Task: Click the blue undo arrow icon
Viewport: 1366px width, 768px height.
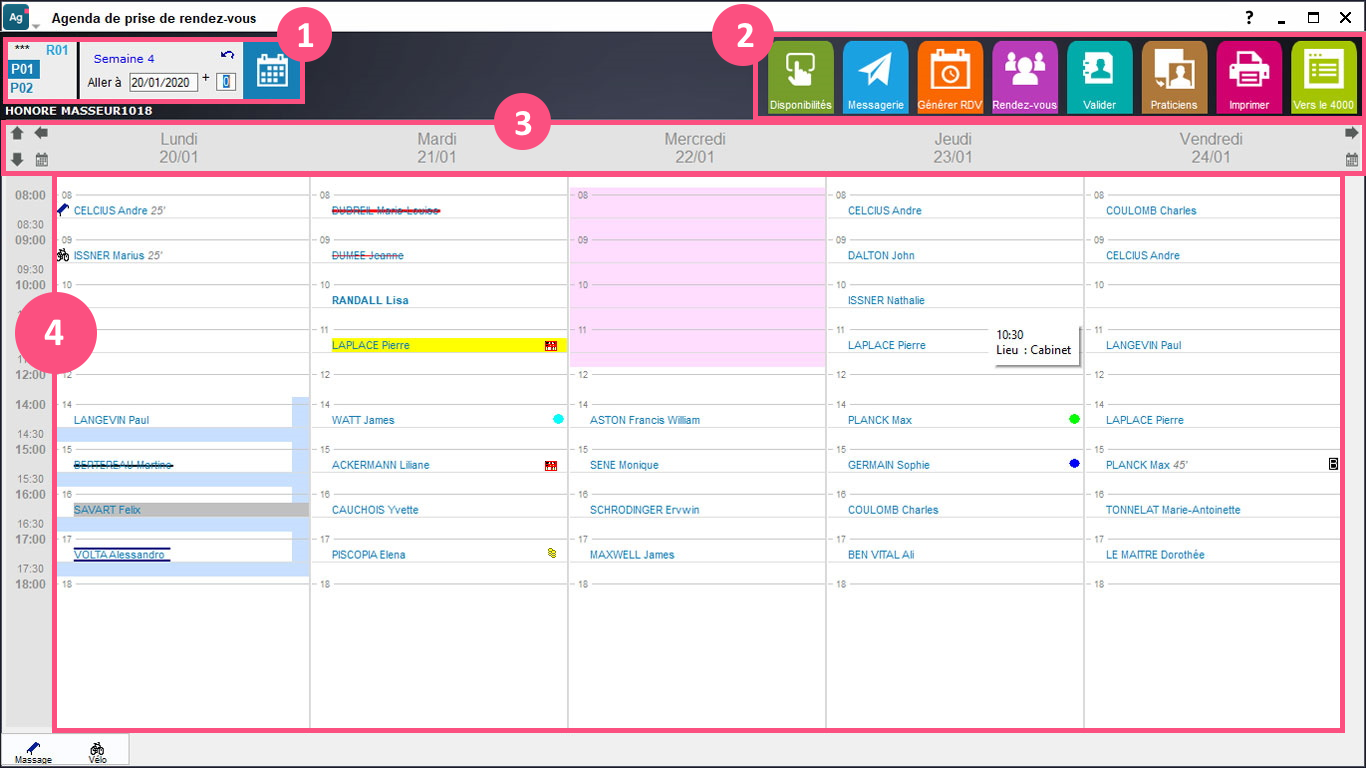Action: click(227, 56)
